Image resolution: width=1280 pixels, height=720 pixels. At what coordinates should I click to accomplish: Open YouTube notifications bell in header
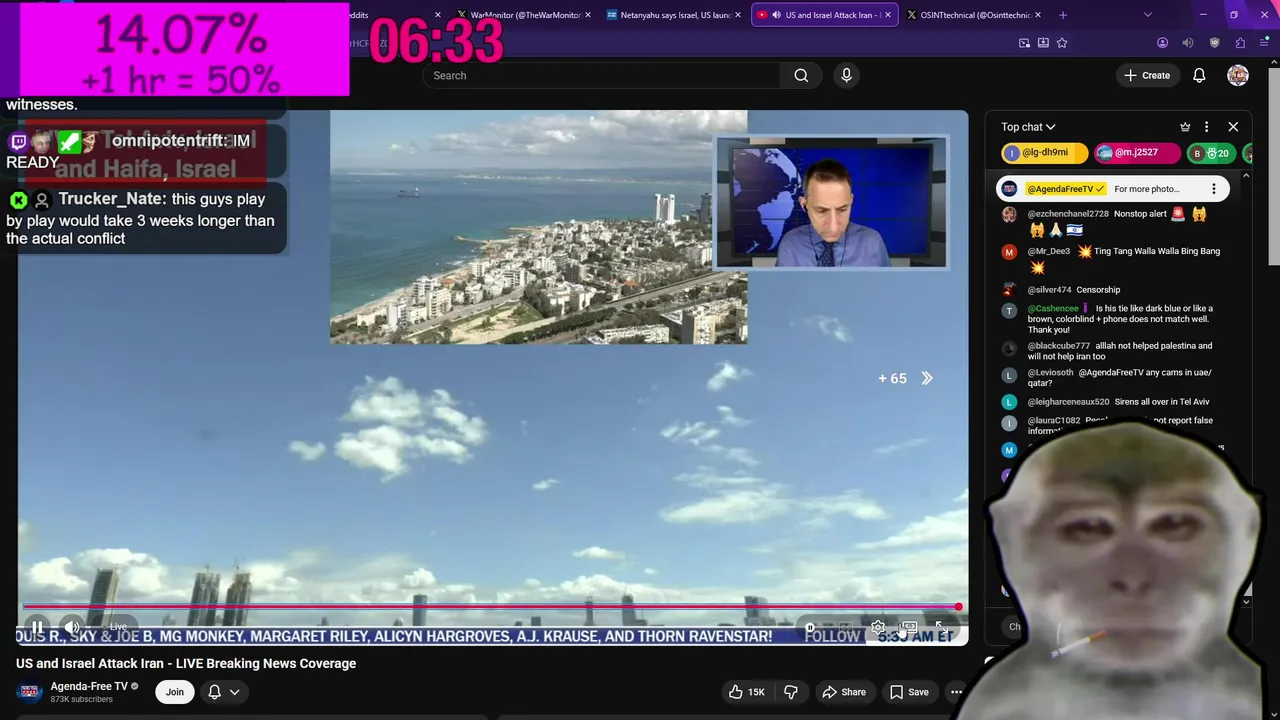click(x=1199, y=75)
